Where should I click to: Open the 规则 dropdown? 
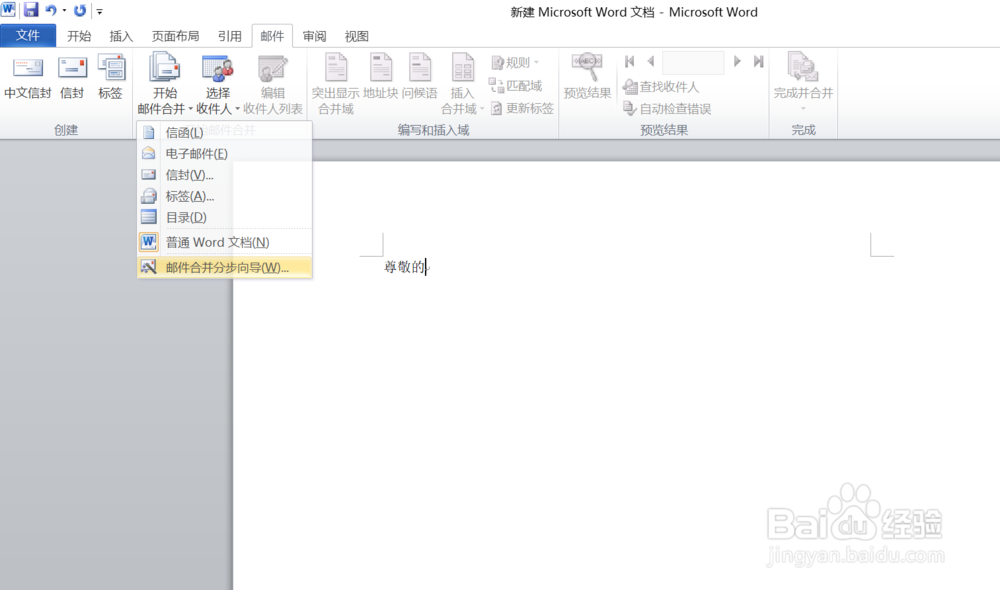pos(515,63)
